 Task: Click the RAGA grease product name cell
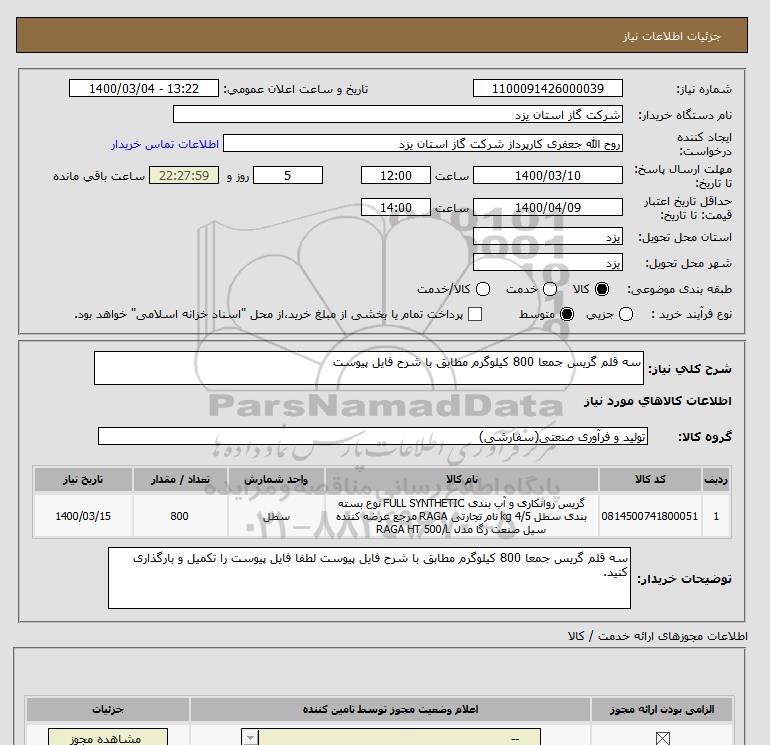pos(462,516)
